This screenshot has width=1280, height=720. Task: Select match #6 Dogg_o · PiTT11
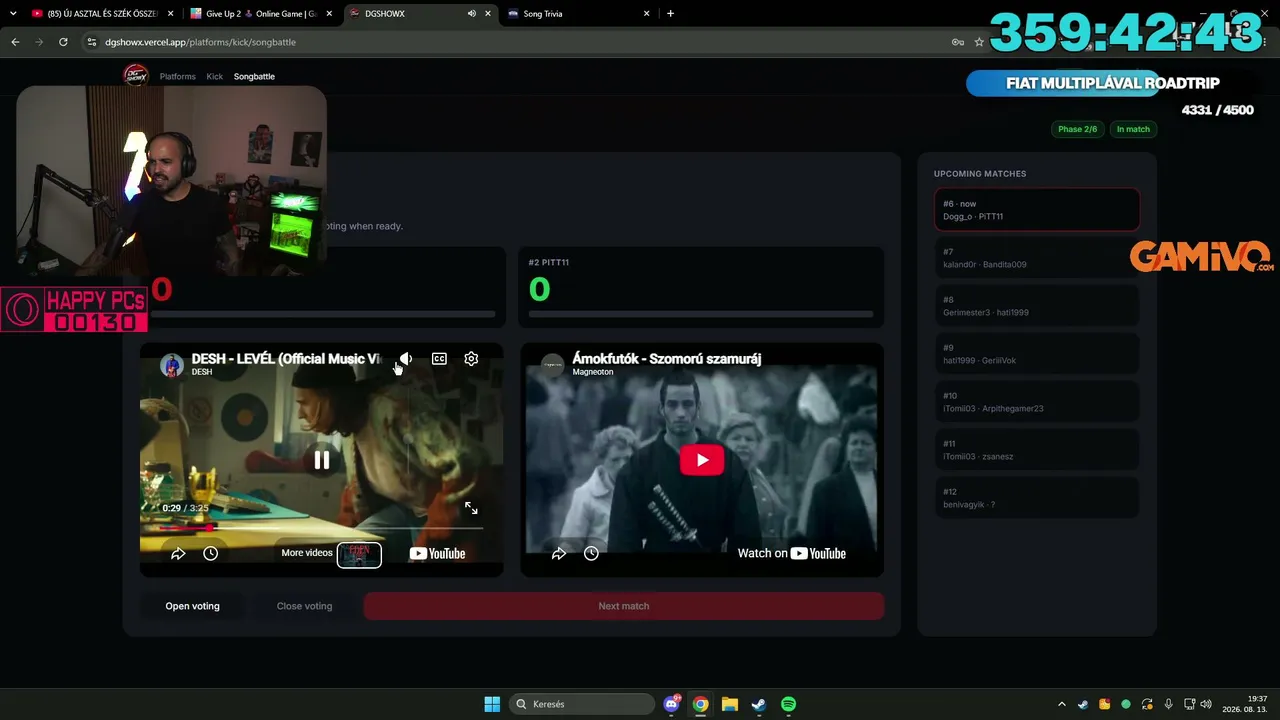point(1037,210)
